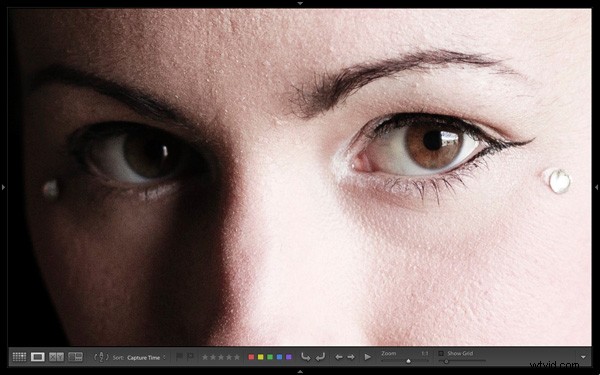Image resolution: width=600 pixels, height=375 pixels.
Task: Click the grid size slider handle
Action: click(446, 361)
